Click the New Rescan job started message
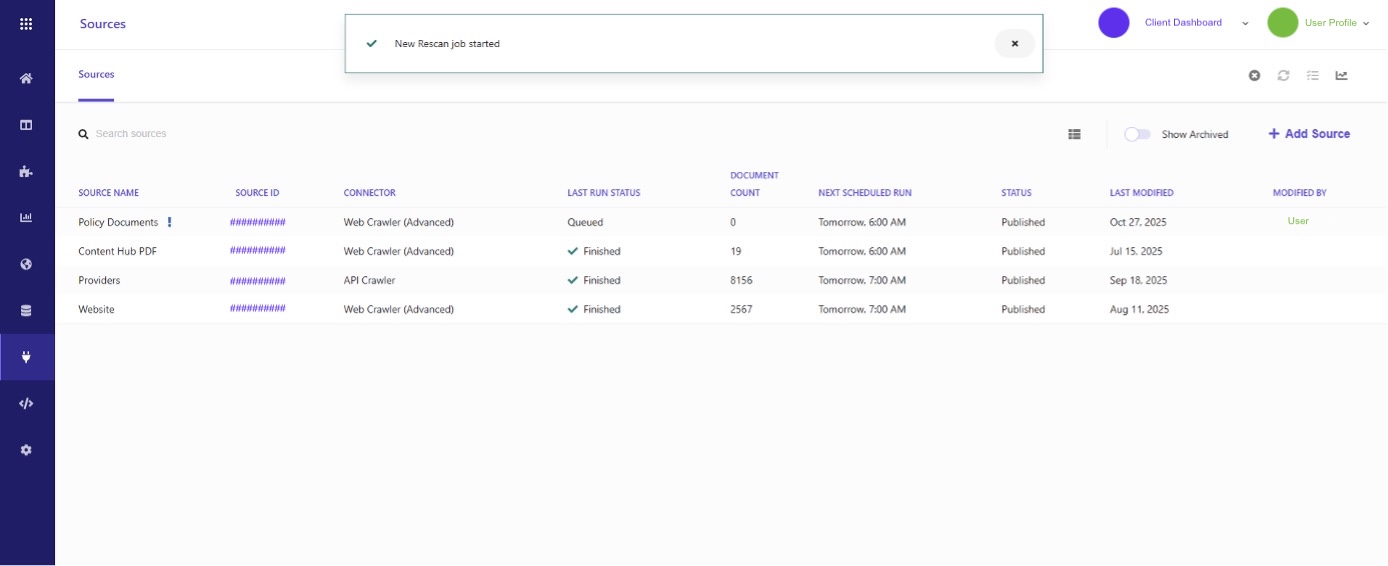The width and height of the screenshot is (1388, 566). 447,44
